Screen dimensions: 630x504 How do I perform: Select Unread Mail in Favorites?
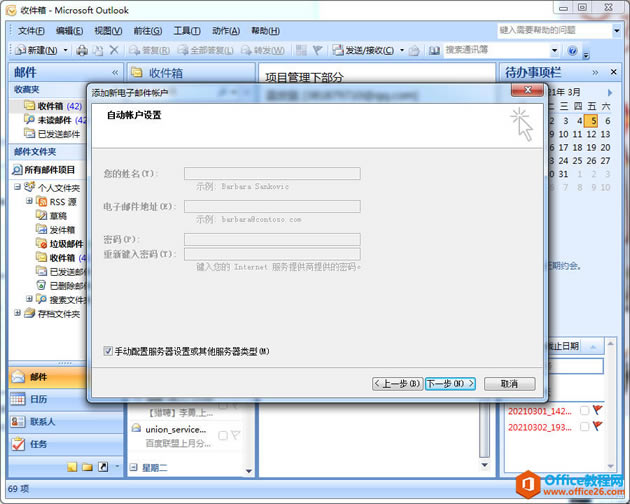55,120
